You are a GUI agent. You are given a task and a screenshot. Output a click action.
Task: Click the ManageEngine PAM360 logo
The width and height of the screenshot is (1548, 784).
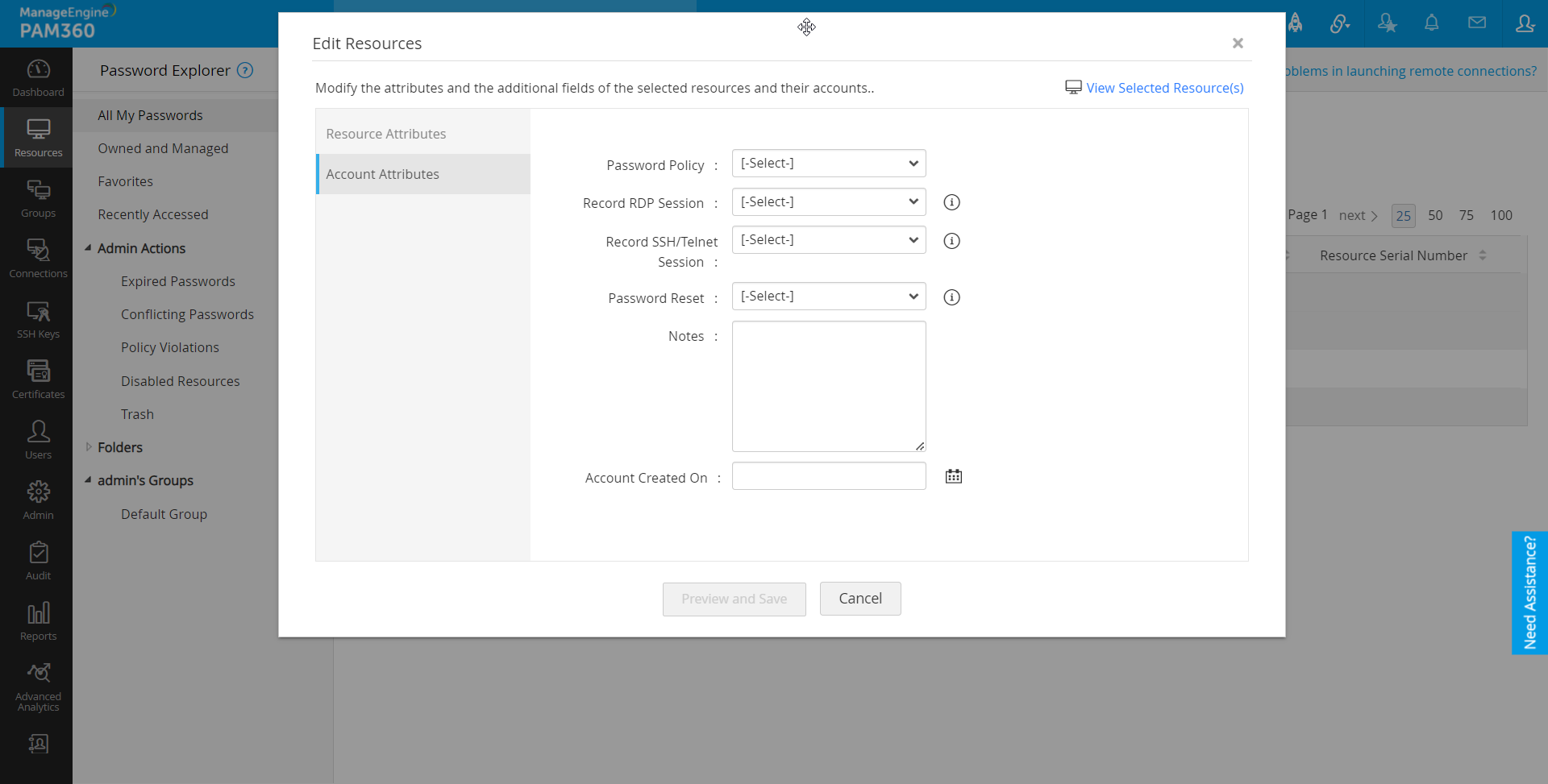68,23
